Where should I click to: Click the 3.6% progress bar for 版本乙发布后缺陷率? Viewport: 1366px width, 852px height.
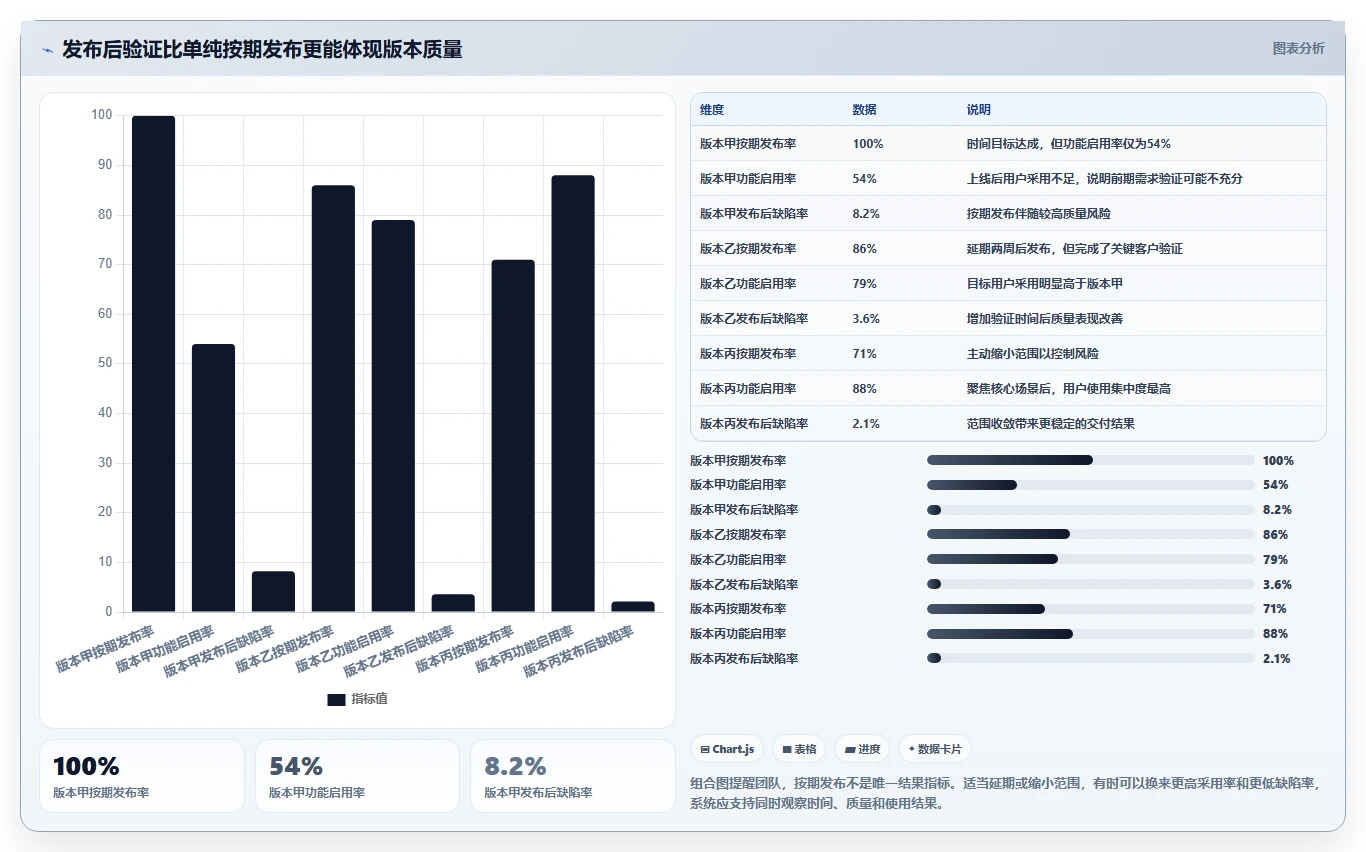point(1091,584)
